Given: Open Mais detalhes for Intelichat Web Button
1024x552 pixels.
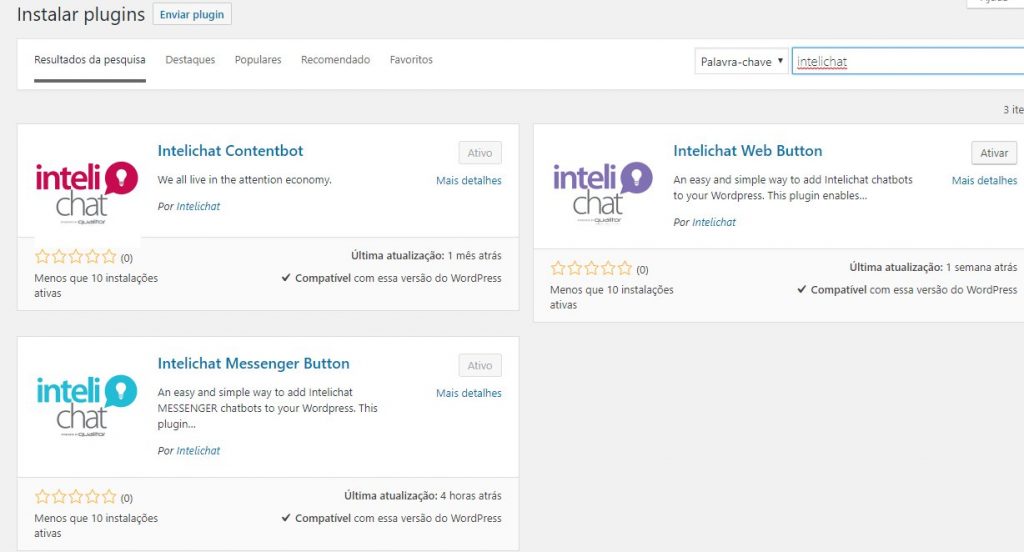Looking at the screenshot, I should 984,180.
